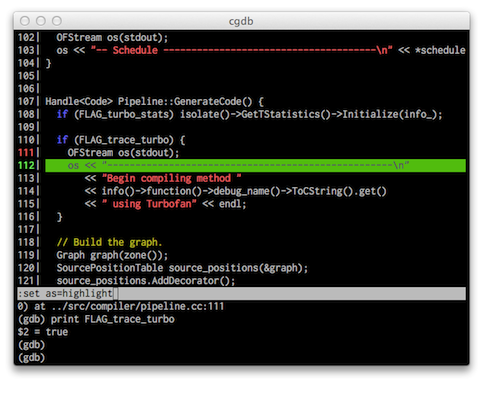Image resolution: width=480 pixels, height=400 pixels.
Task: Click line number 104
Action: 26,63
